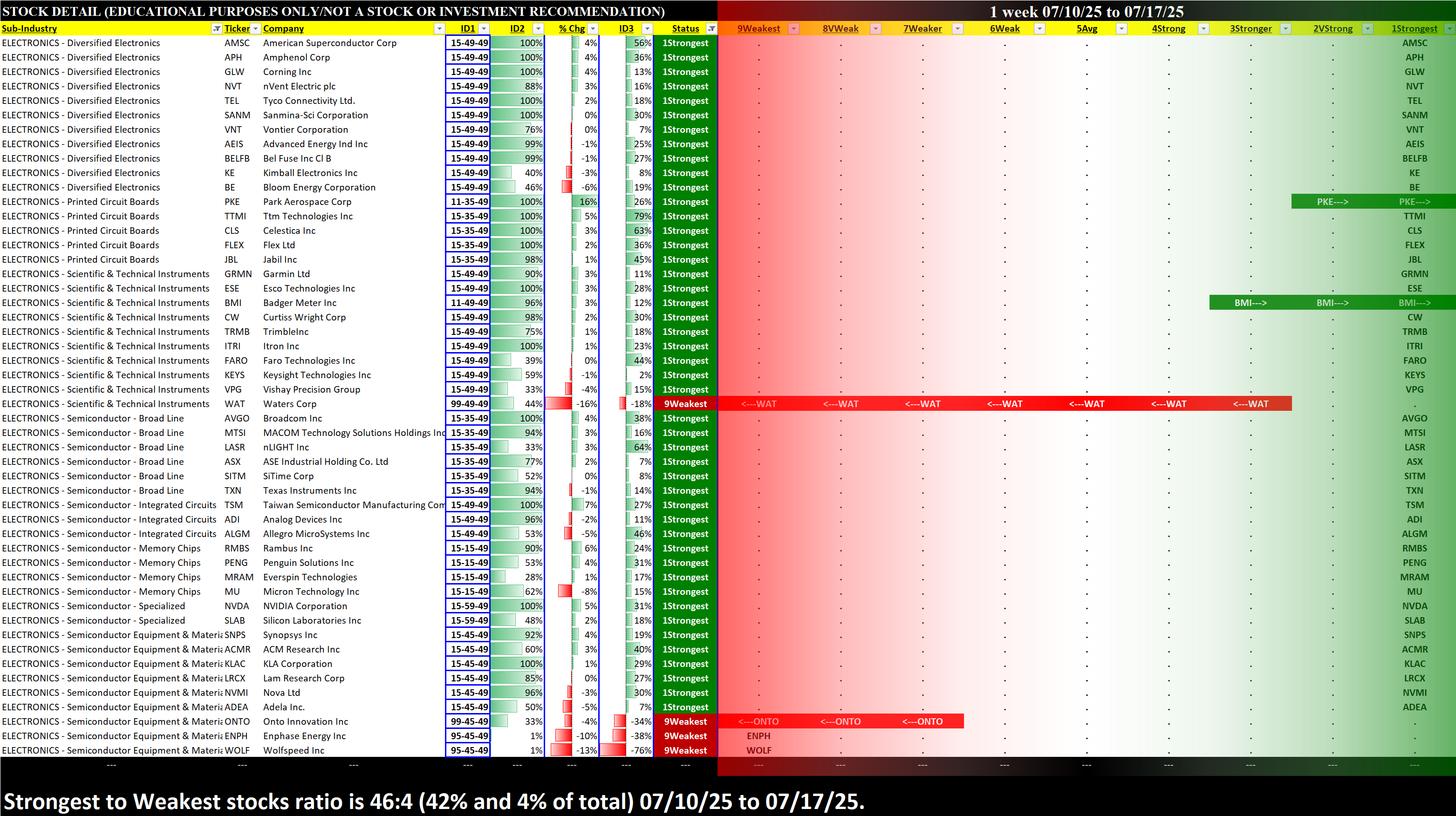Select Waters Corp 9Weakest status cell

[685, 404]
